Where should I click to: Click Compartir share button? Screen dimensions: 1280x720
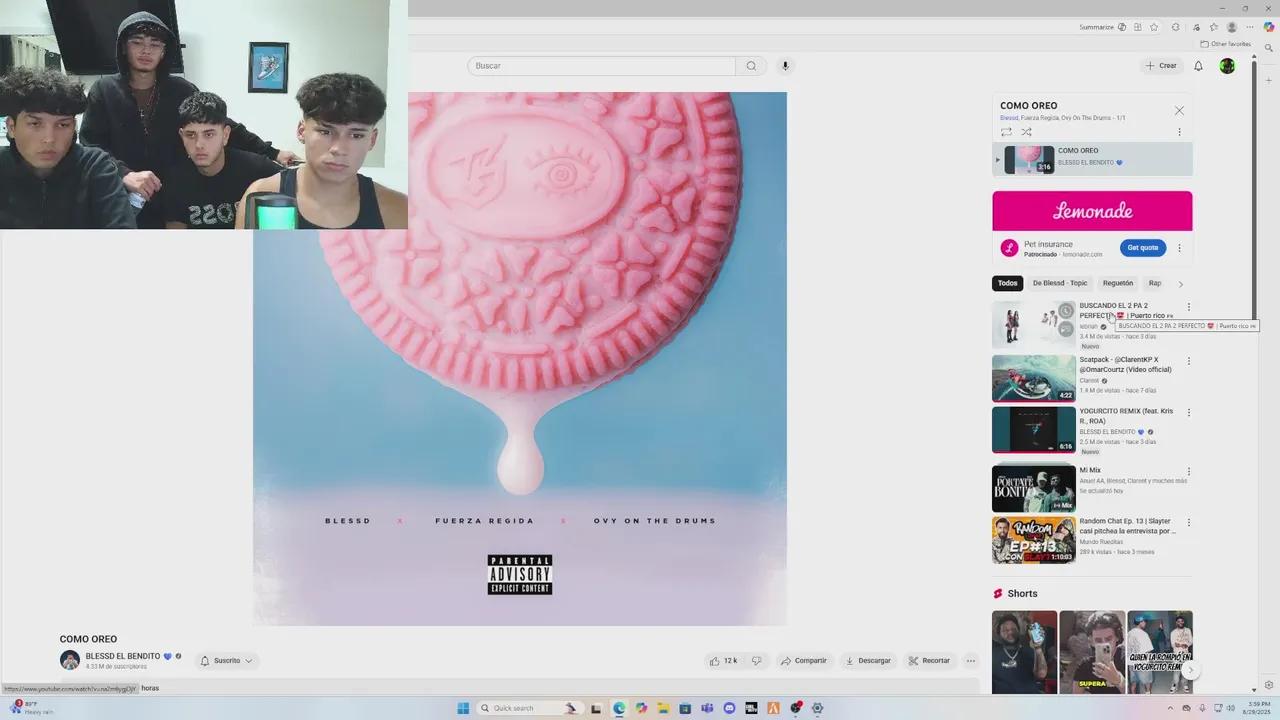coord(804,661)
